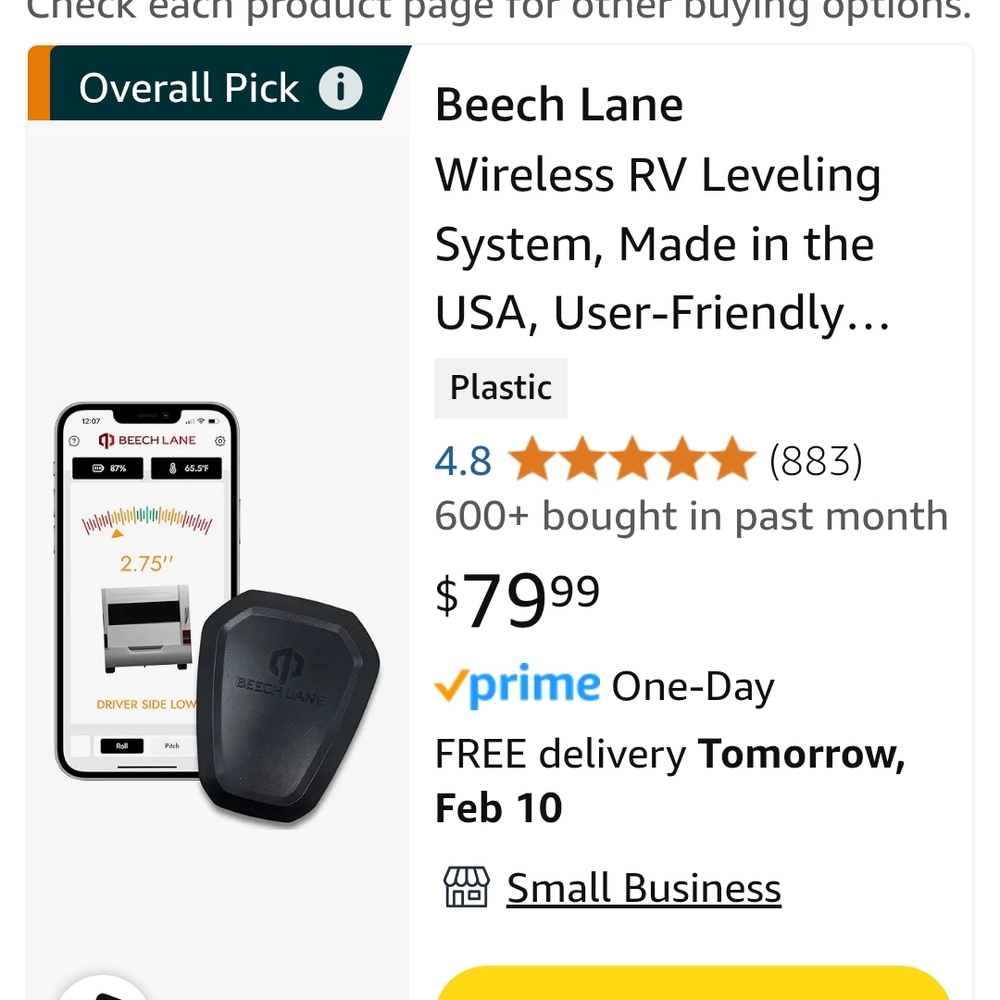Click the Wi-Fi status icon on the phone

click(x=200, y=423)
